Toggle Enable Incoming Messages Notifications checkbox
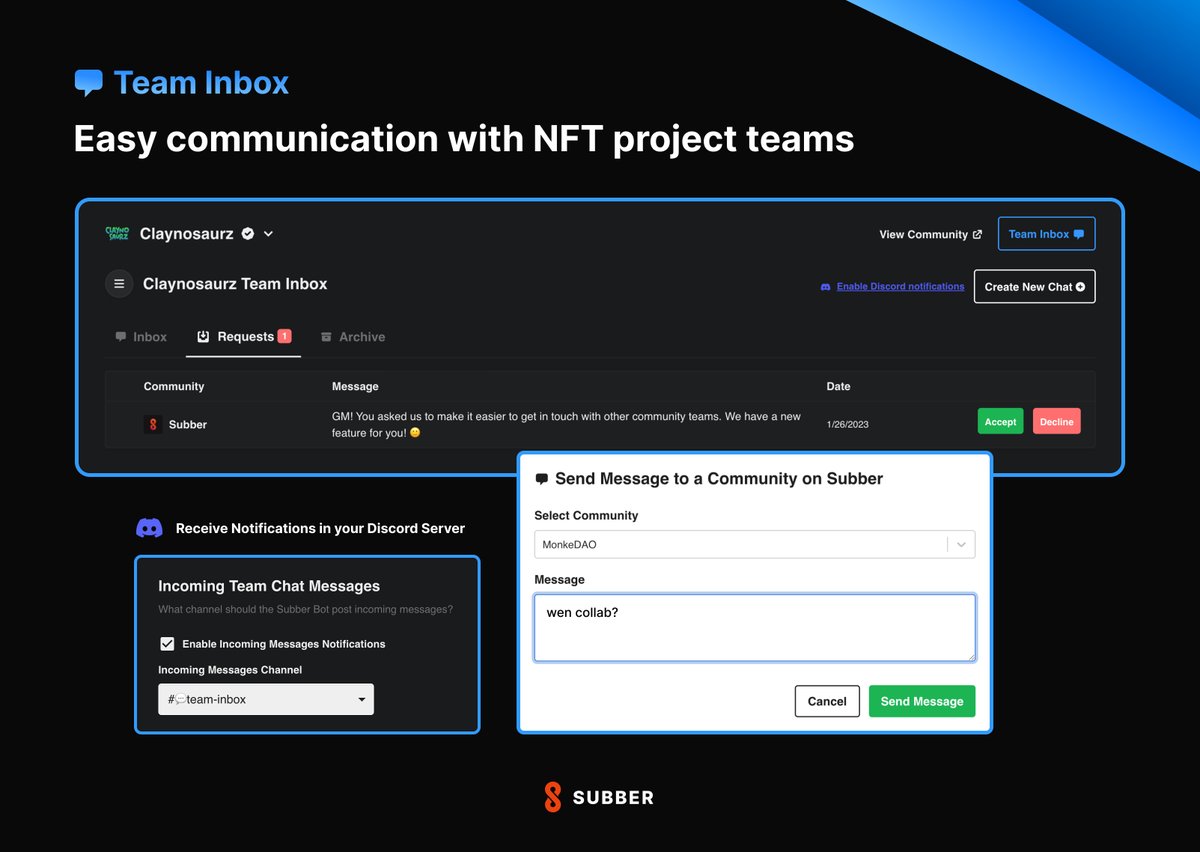 click(x=167, y=644)
